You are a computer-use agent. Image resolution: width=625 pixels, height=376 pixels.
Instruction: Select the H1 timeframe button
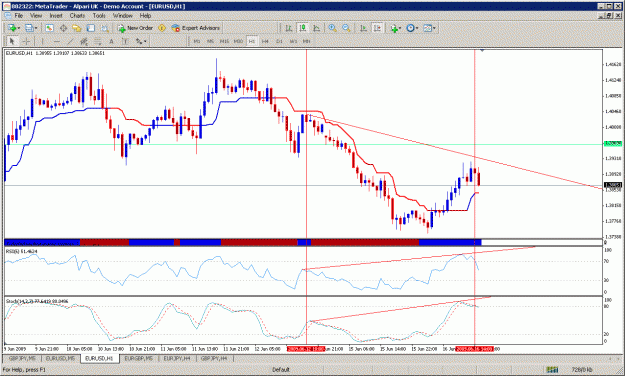coord(252,41)
